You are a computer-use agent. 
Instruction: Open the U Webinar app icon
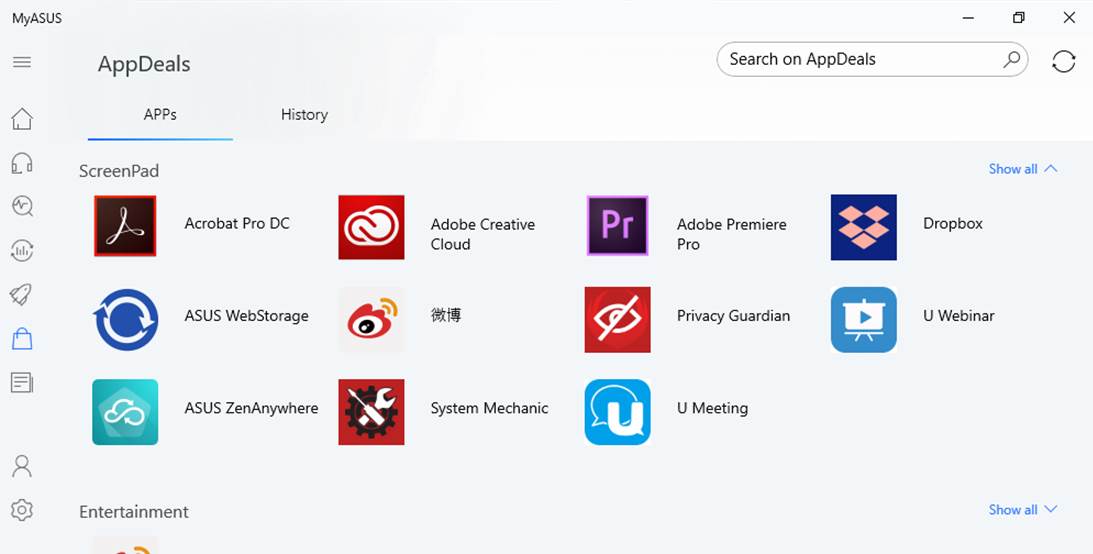[x=864, y=320]
